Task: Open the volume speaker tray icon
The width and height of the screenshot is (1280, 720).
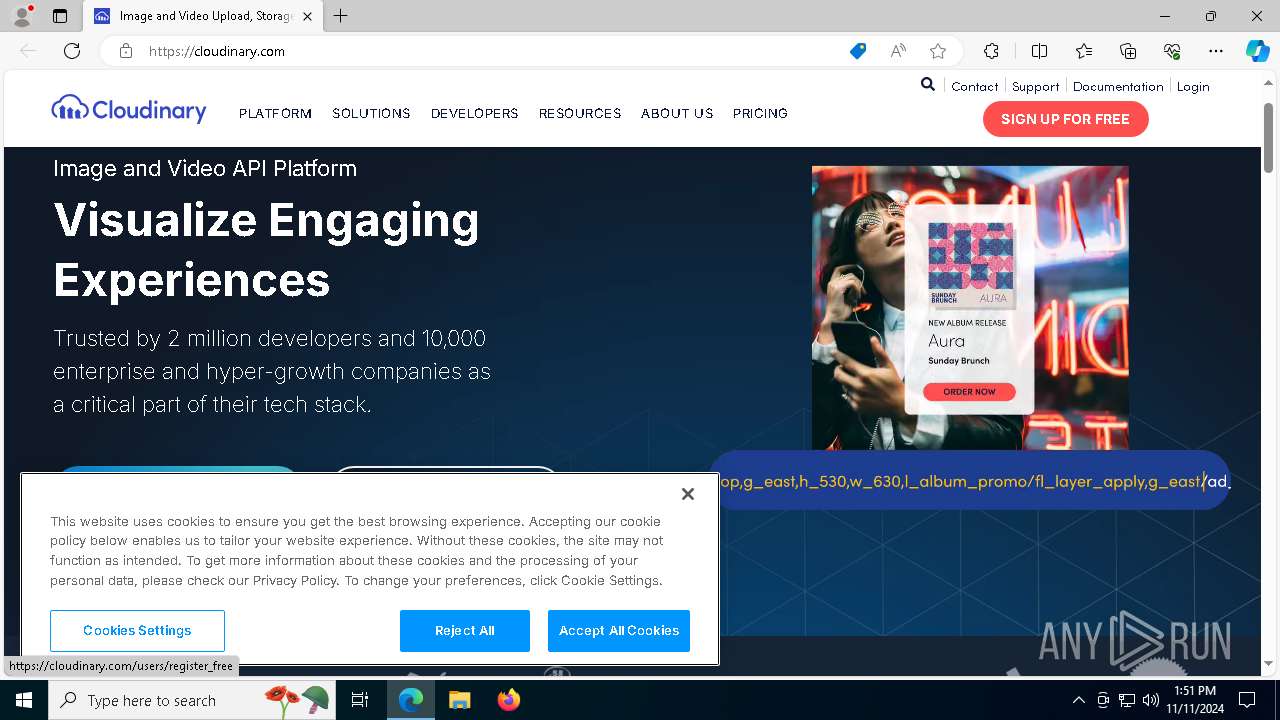Action: [1151, 700]
